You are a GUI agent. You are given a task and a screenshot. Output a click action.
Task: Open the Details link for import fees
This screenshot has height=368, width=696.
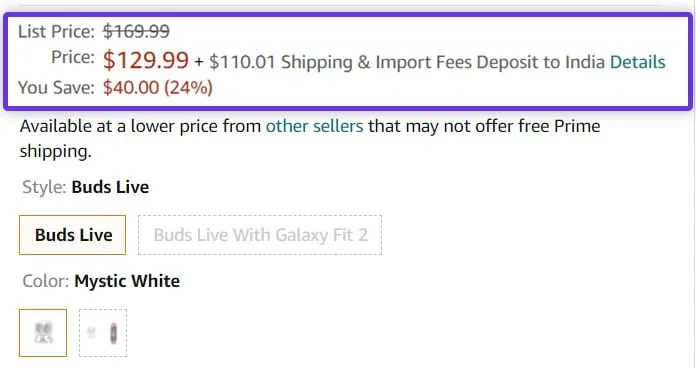[x=637, y=62]
